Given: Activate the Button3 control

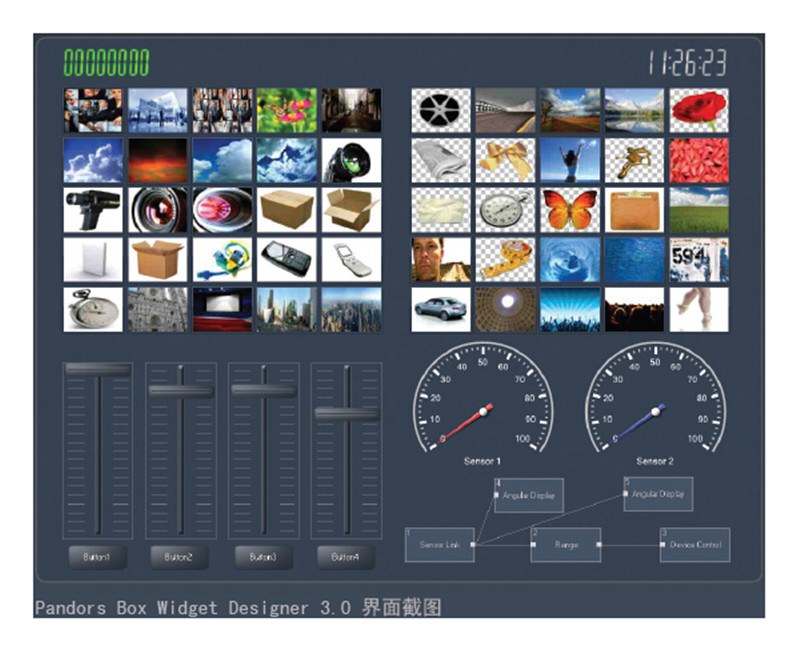Looking at the screenshot, I should [263, 557].
